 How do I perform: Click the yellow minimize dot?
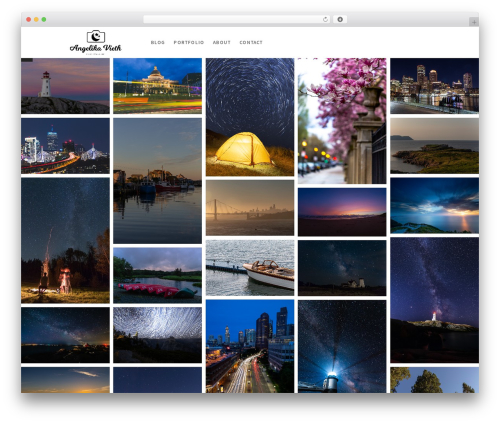coord(36,20)
